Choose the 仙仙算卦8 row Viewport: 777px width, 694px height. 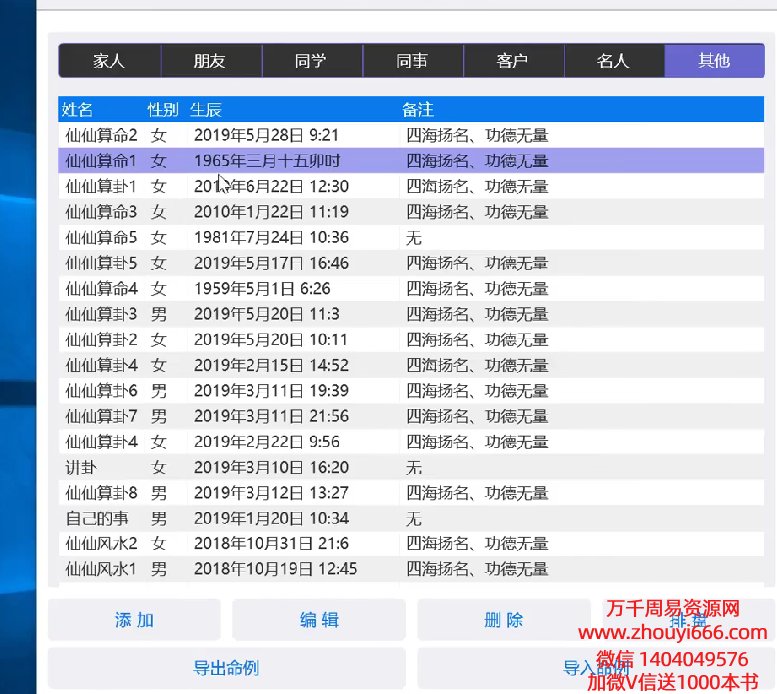tap(101, 492)
